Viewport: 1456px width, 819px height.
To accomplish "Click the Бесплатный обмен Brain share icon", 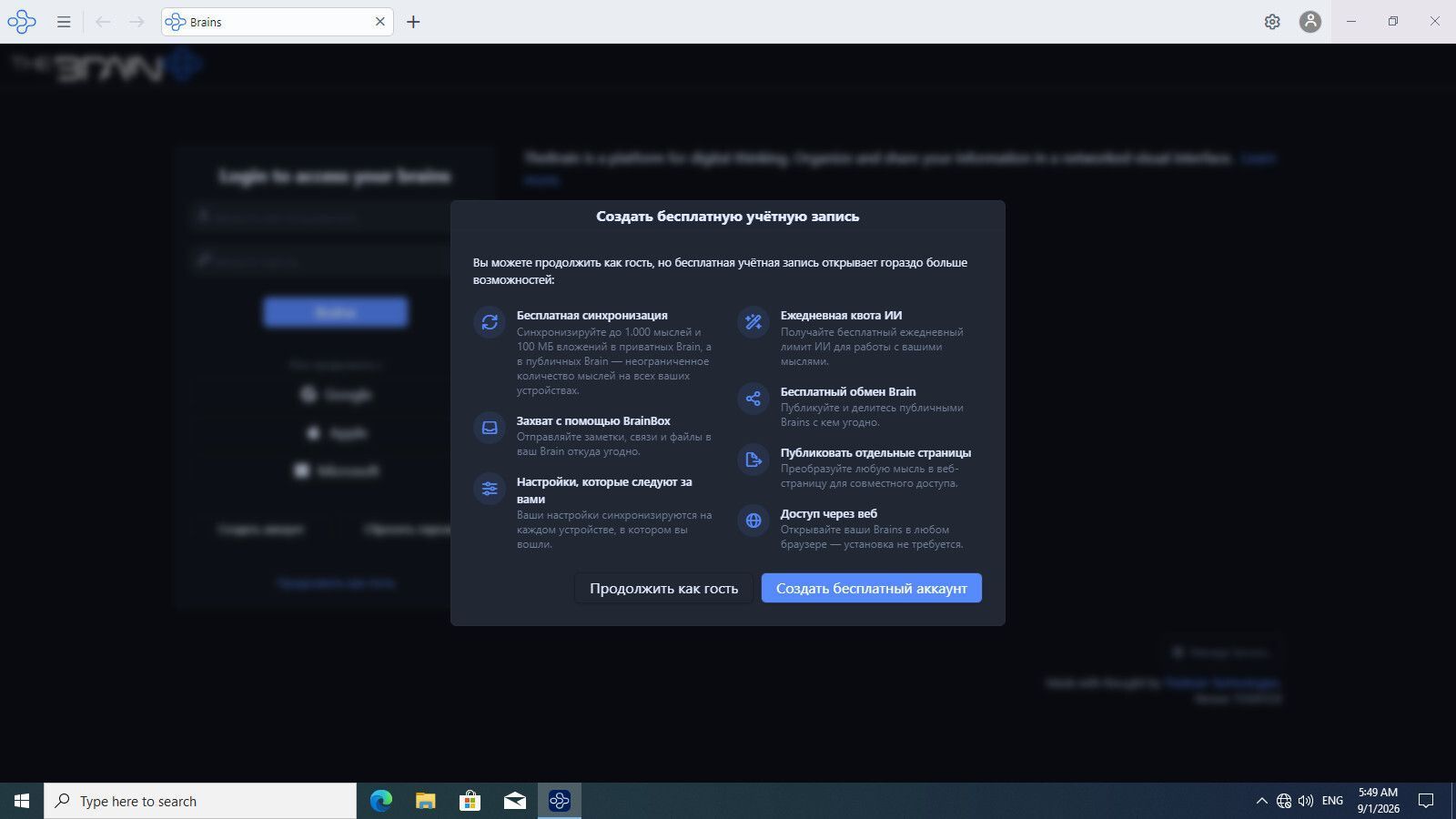I will [x=753, y=399].
